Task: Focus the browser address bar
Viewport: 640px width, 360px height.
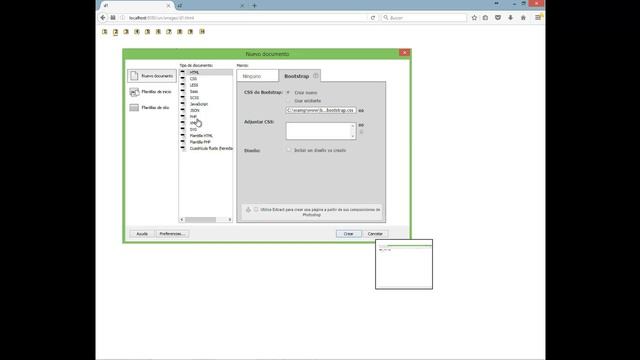Action: coord(245,18)
